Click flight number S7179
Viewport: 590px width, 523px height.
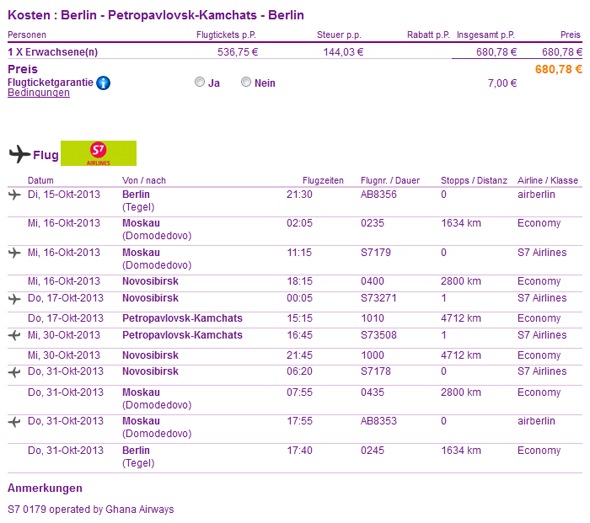(x=376, y=252)
